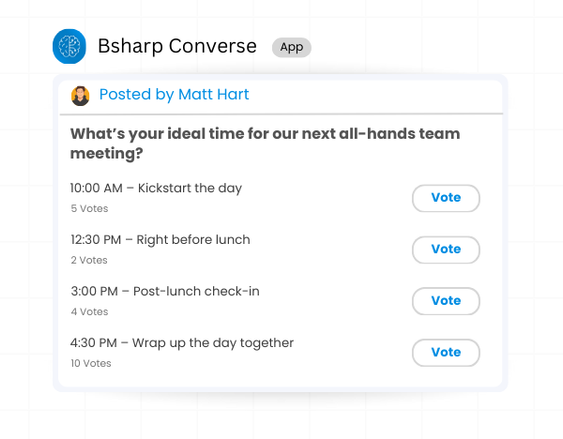Open the Posted by Matt Hart link
This screenshot has width=563, height=439.
pyautogui.click(x=174, y=94)
